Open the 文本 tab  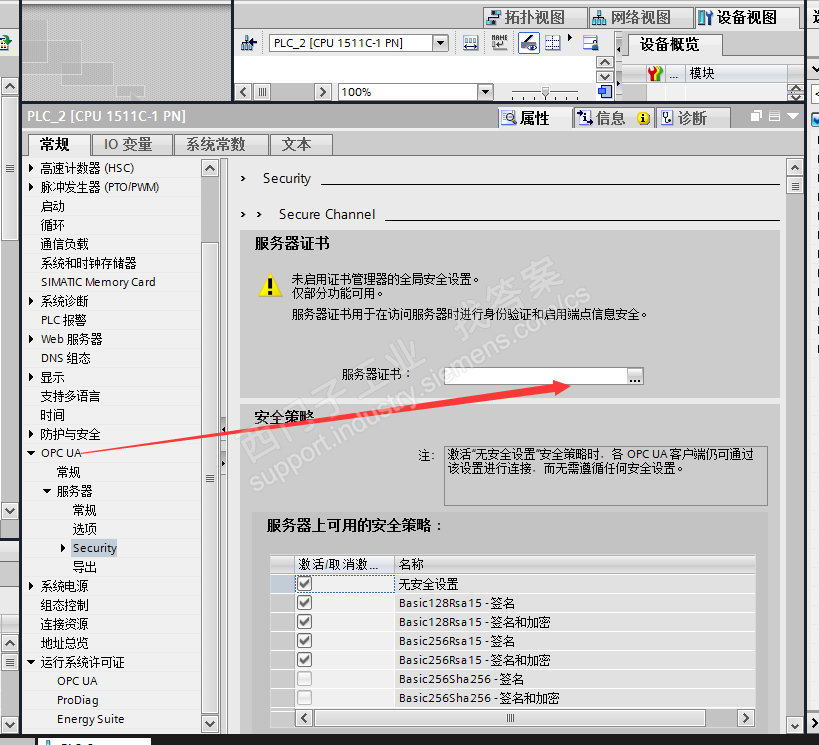301,145
